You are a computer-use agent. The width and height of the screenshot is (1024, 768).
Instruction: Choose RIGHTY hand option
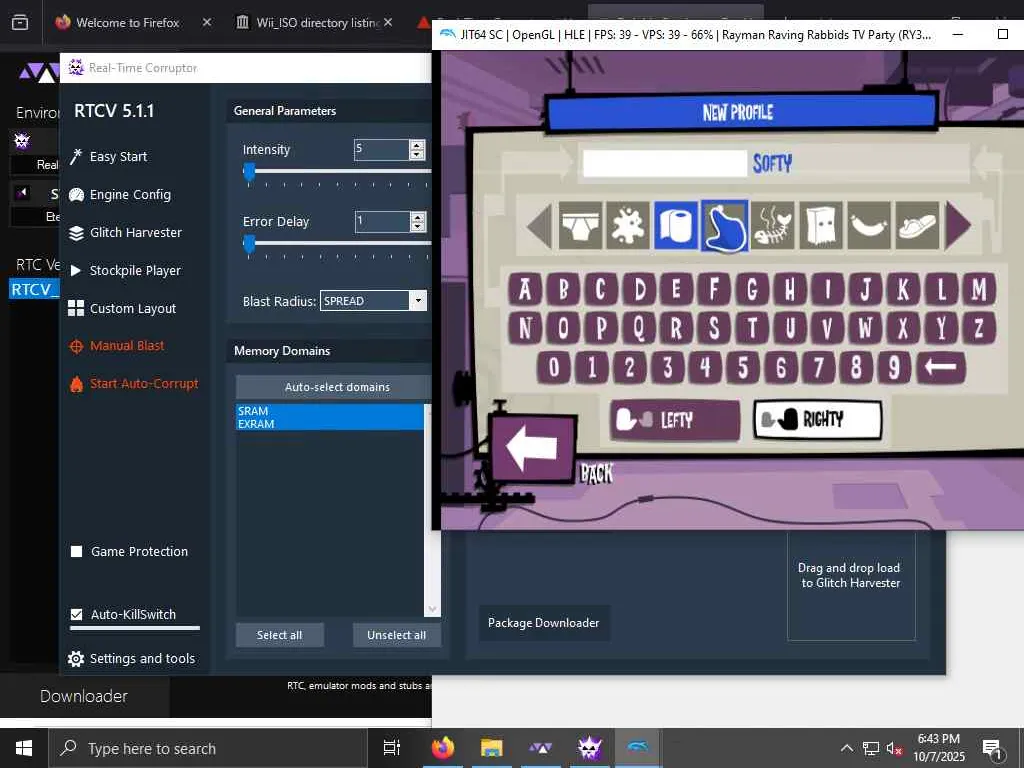point(818,419)
